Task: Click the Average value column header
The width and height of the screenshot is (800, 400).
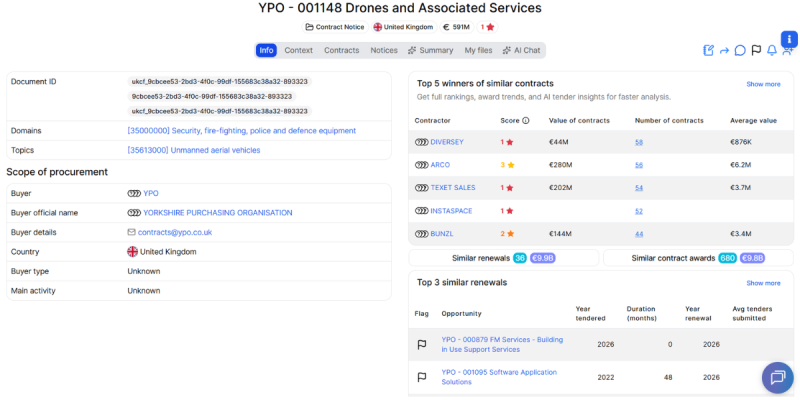Action: (x=753, y=121)
